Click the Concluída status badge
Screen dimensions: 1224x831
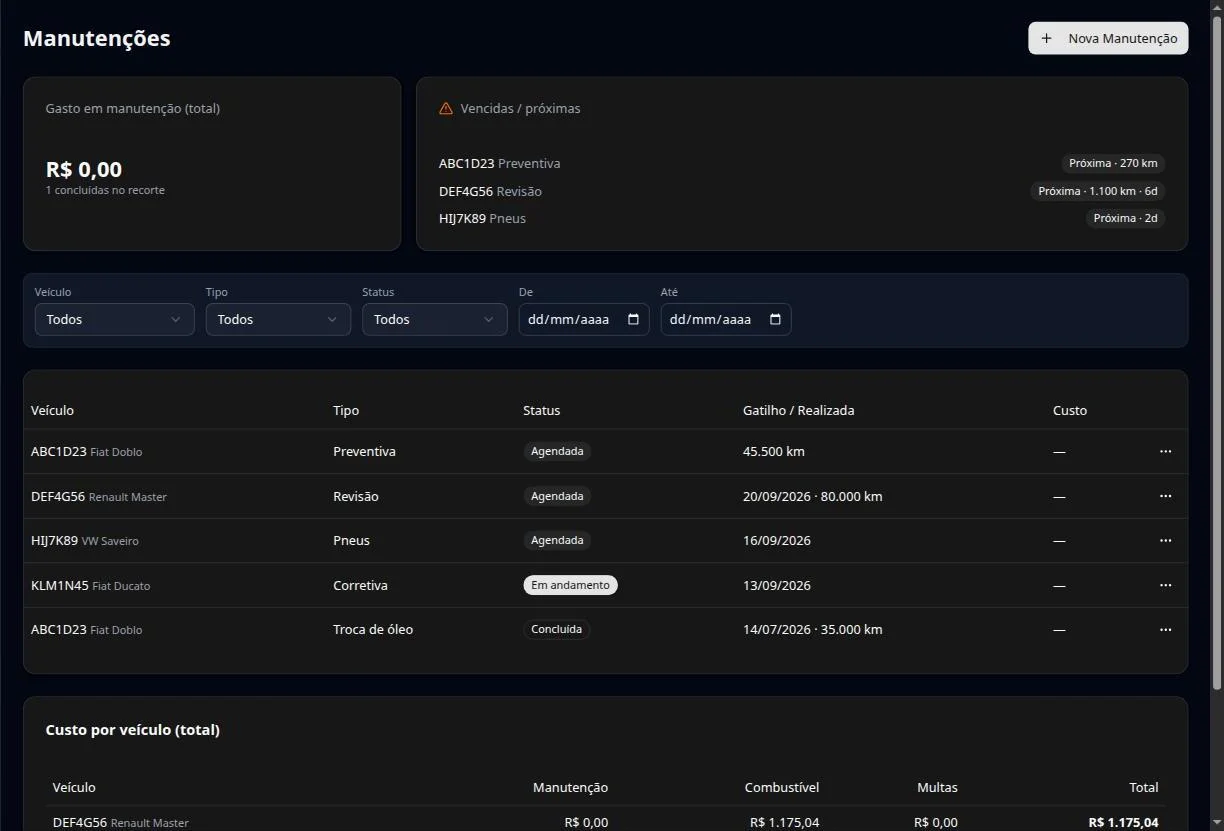(x=556, y=629)
